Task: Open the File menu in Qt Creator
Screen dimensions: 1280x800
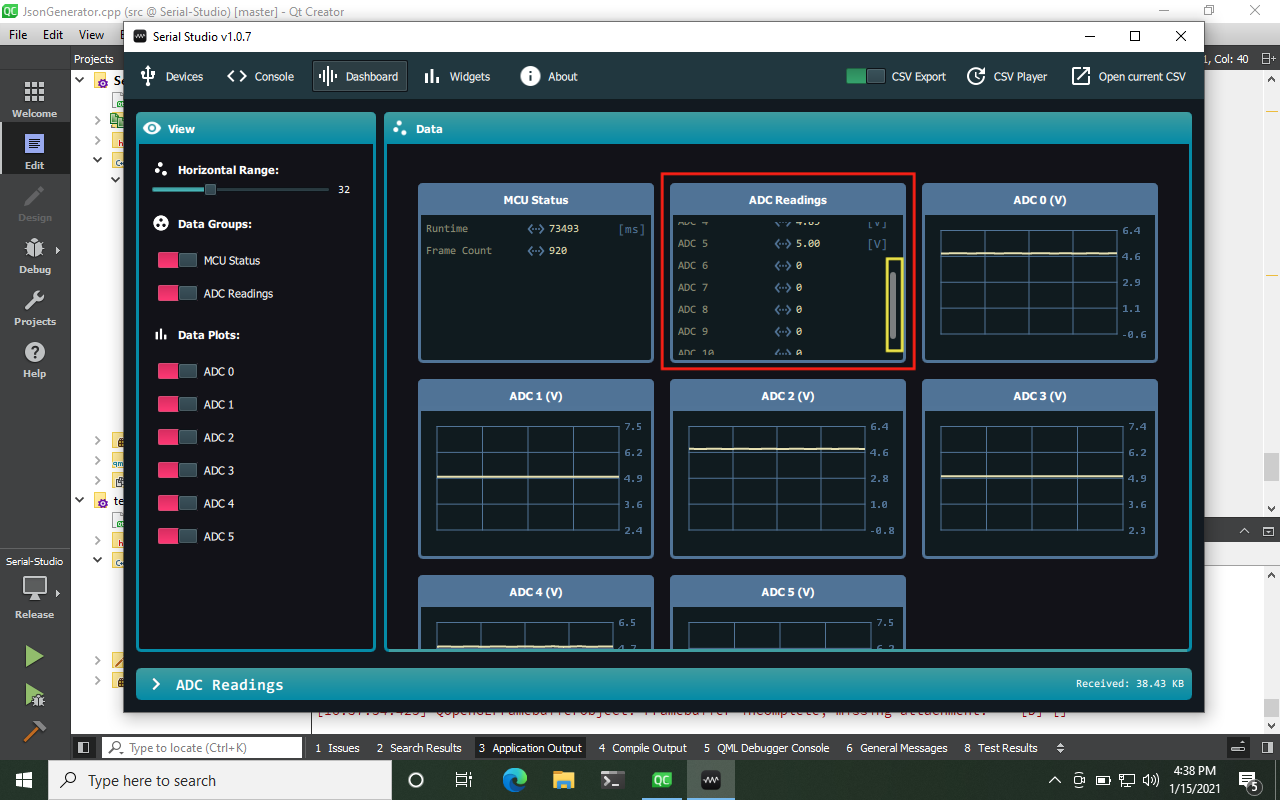Action: click(x=17, y=33)
